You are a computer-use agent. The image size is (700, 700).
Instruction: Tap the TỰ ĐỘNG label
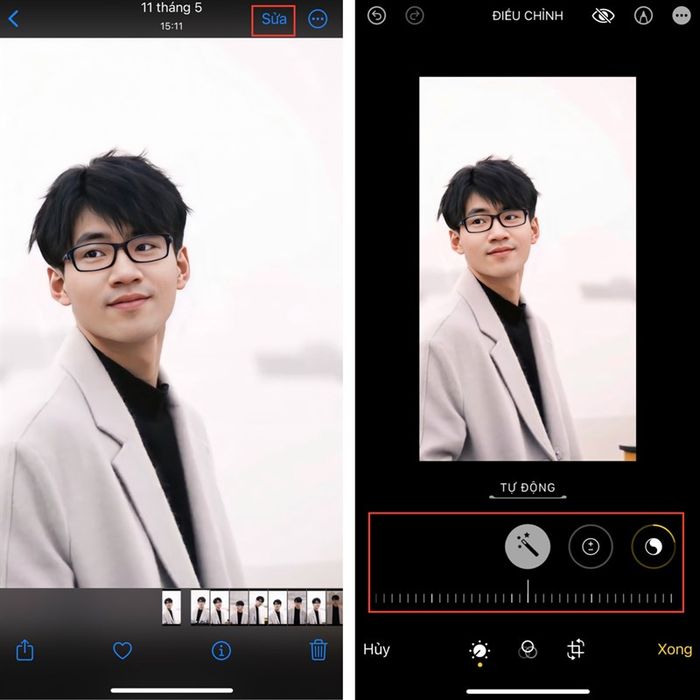click(x=528, y=487)
